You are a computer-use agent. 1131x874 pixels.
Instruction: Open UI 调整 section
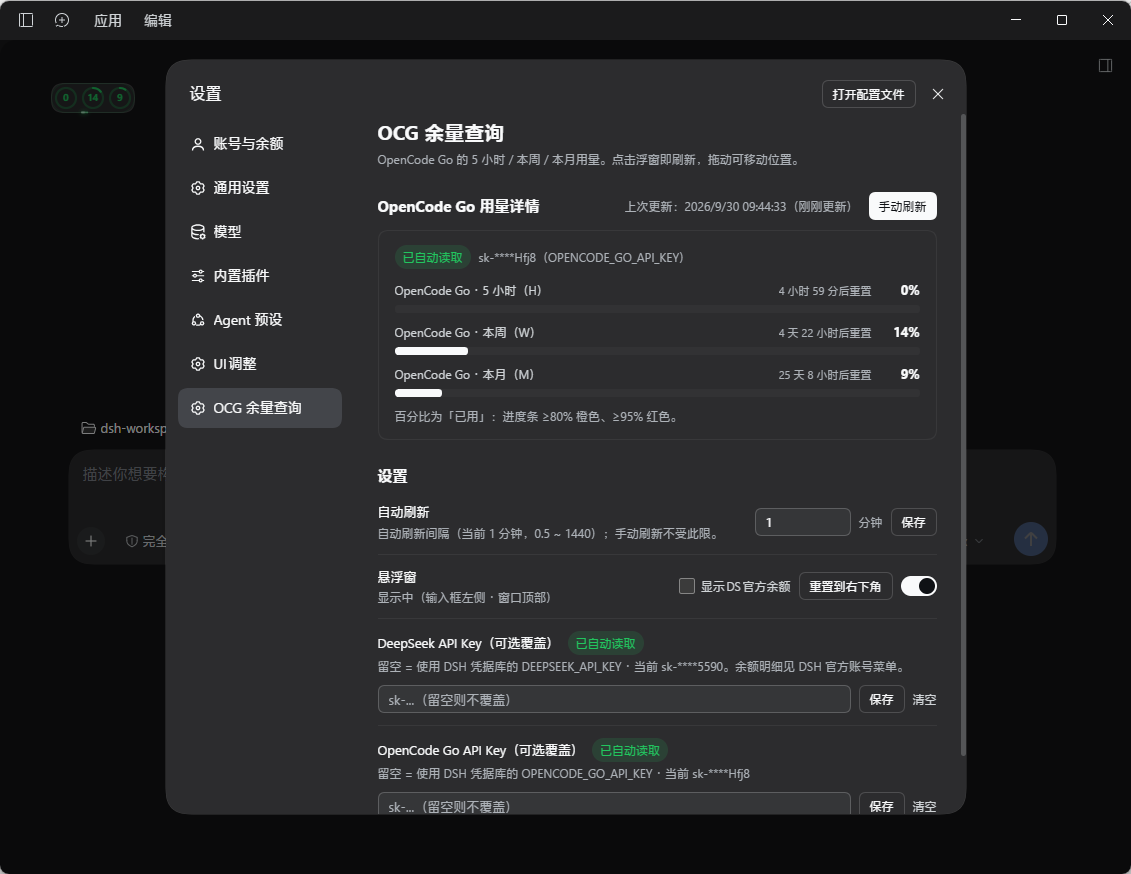(x=260, y=363)
